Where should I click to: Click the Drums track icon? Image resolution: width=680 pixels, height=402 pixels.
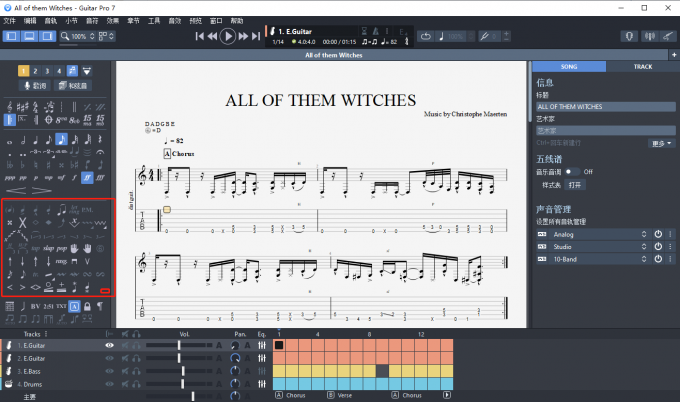[x=9, y=384]
